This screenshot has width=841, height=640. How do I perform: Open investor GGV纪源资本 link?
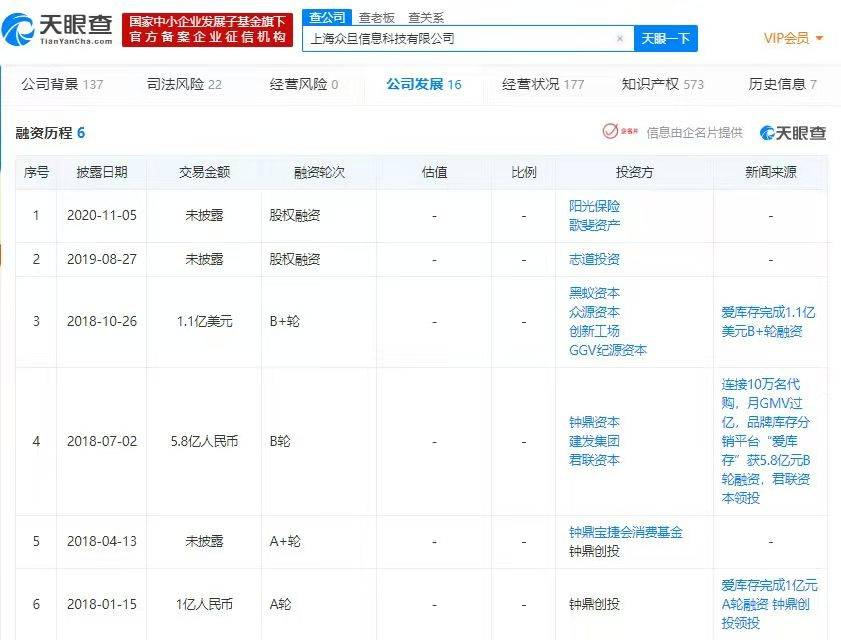(608, 350)
